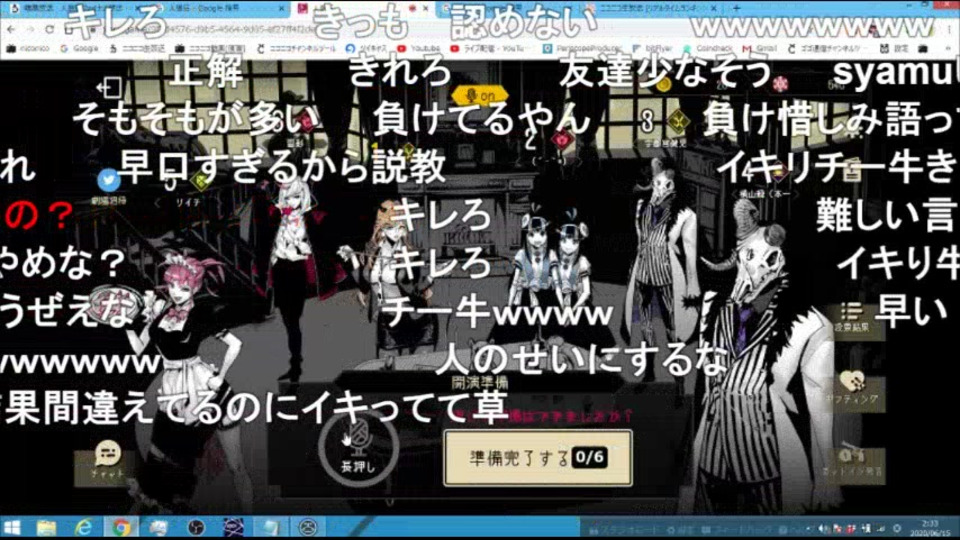
Task: Open the Coincheck bookmark
Action: point(708,48)
